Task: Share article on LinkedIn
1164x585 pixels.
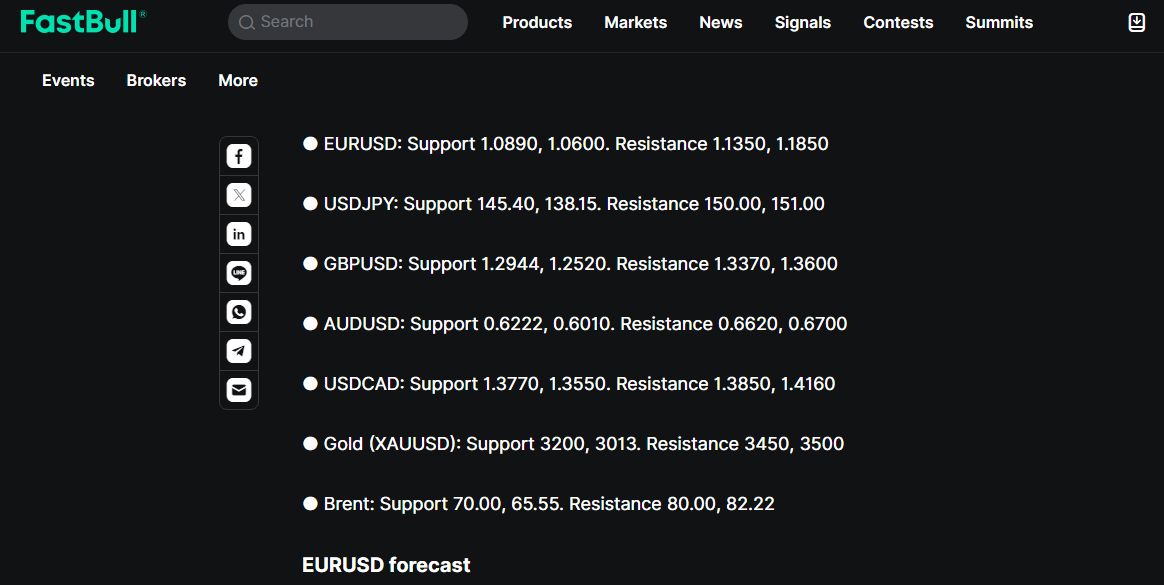Action: pos(238,234)
